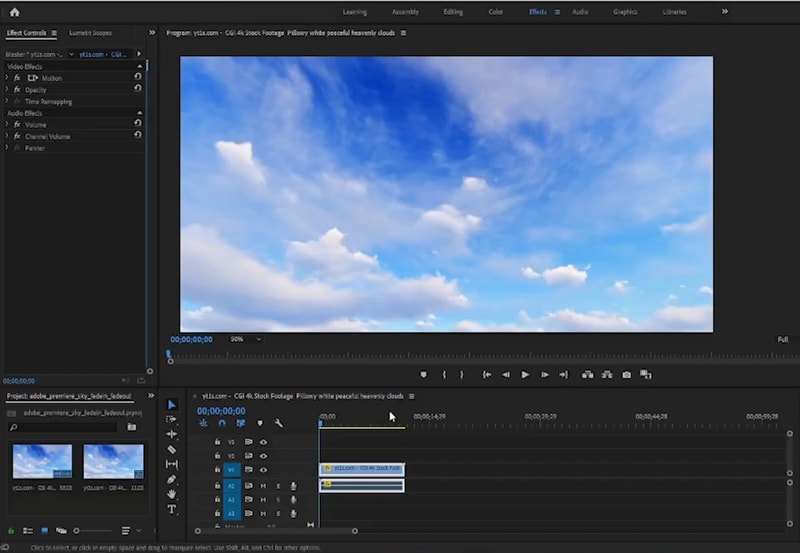Enable voice-over record on A3
Image resolution: width=800 pixels, height=553 pixels.
tap(293, 513)
